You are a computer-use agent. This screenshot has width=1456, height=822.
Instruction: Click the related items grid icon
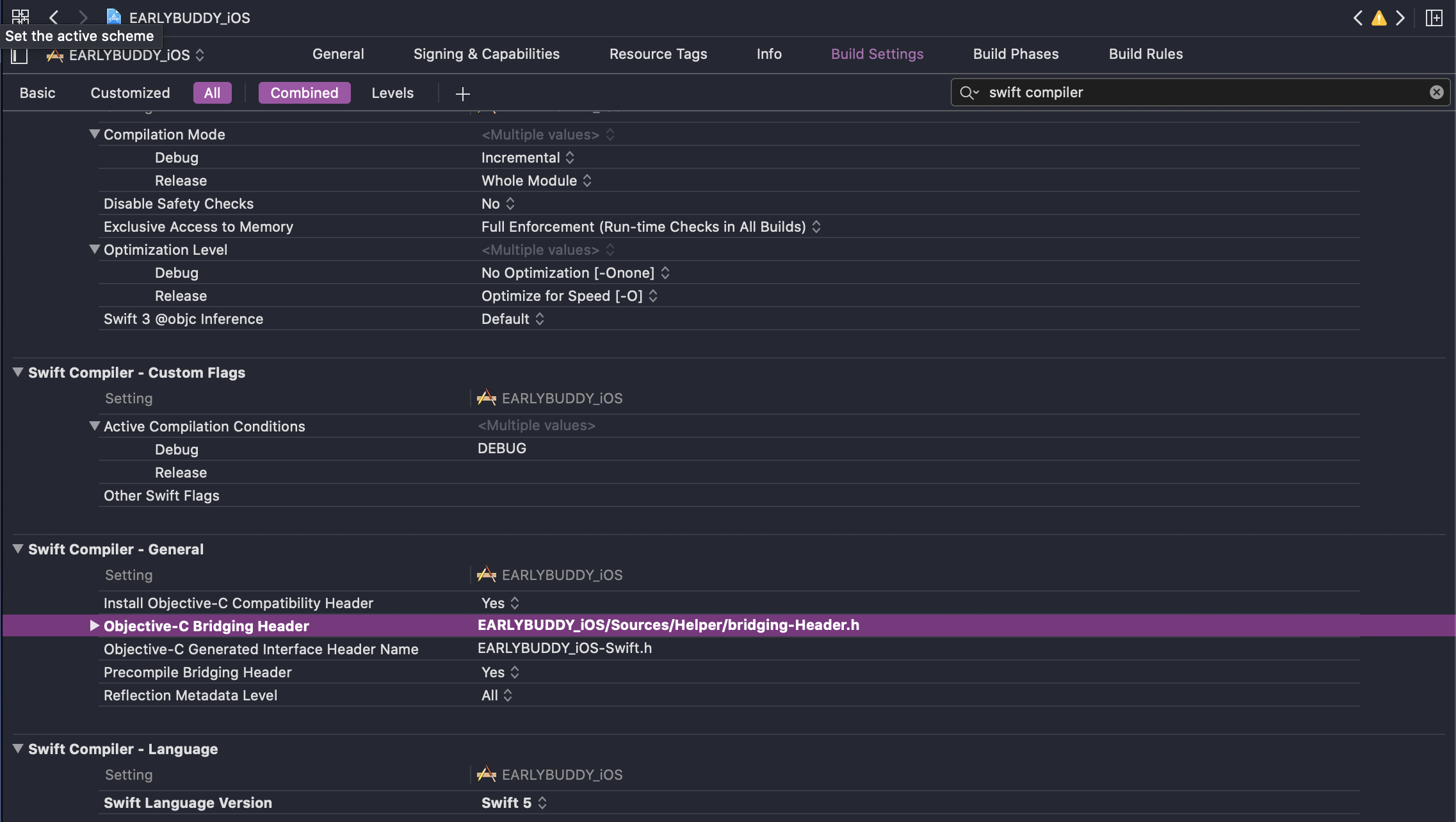[x=20, y=16]
